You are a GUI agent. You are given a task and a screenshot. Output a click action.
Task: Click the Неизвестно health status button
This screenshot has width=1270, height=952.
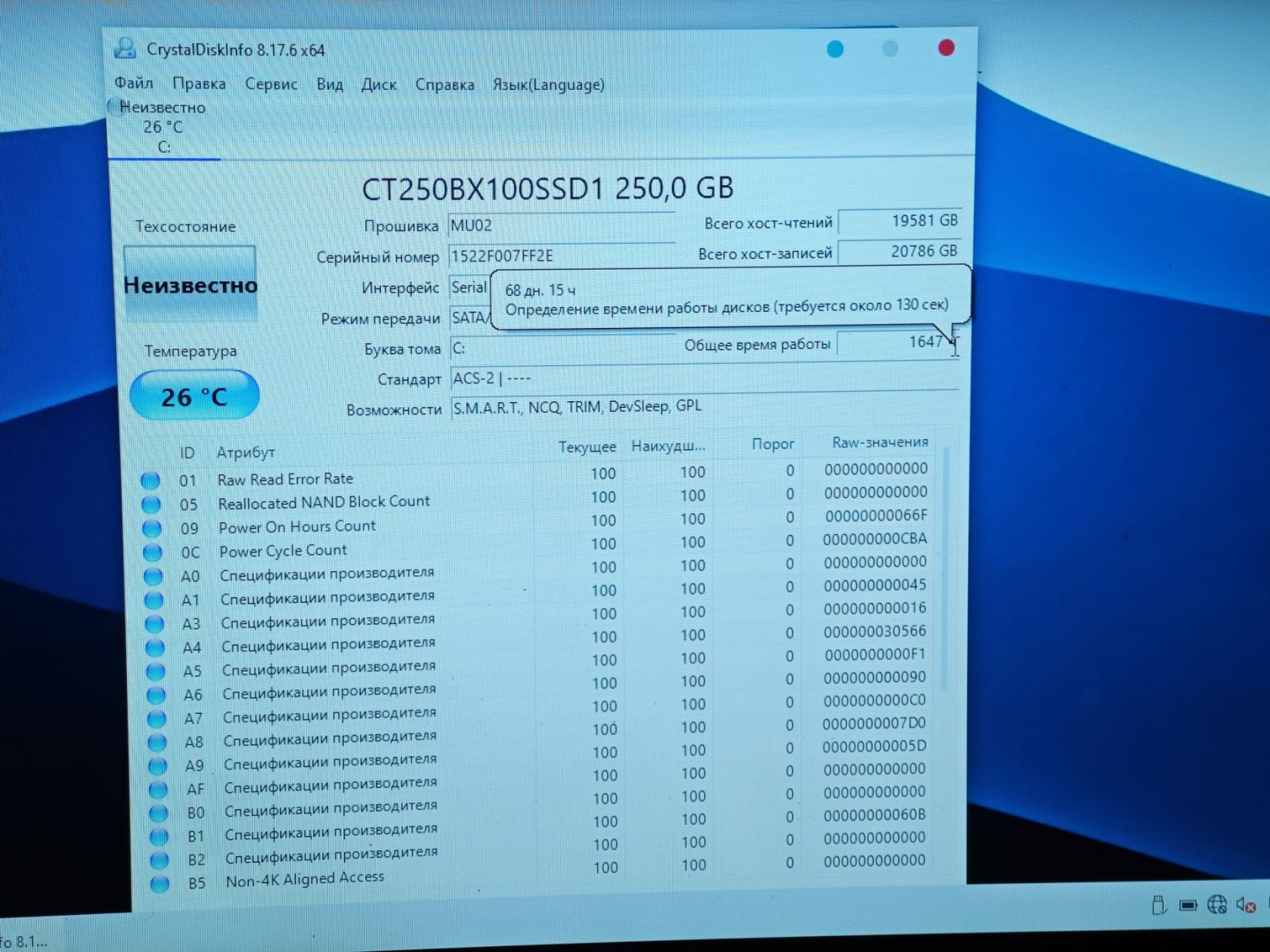pyautogui.click(x=190, y=284)
